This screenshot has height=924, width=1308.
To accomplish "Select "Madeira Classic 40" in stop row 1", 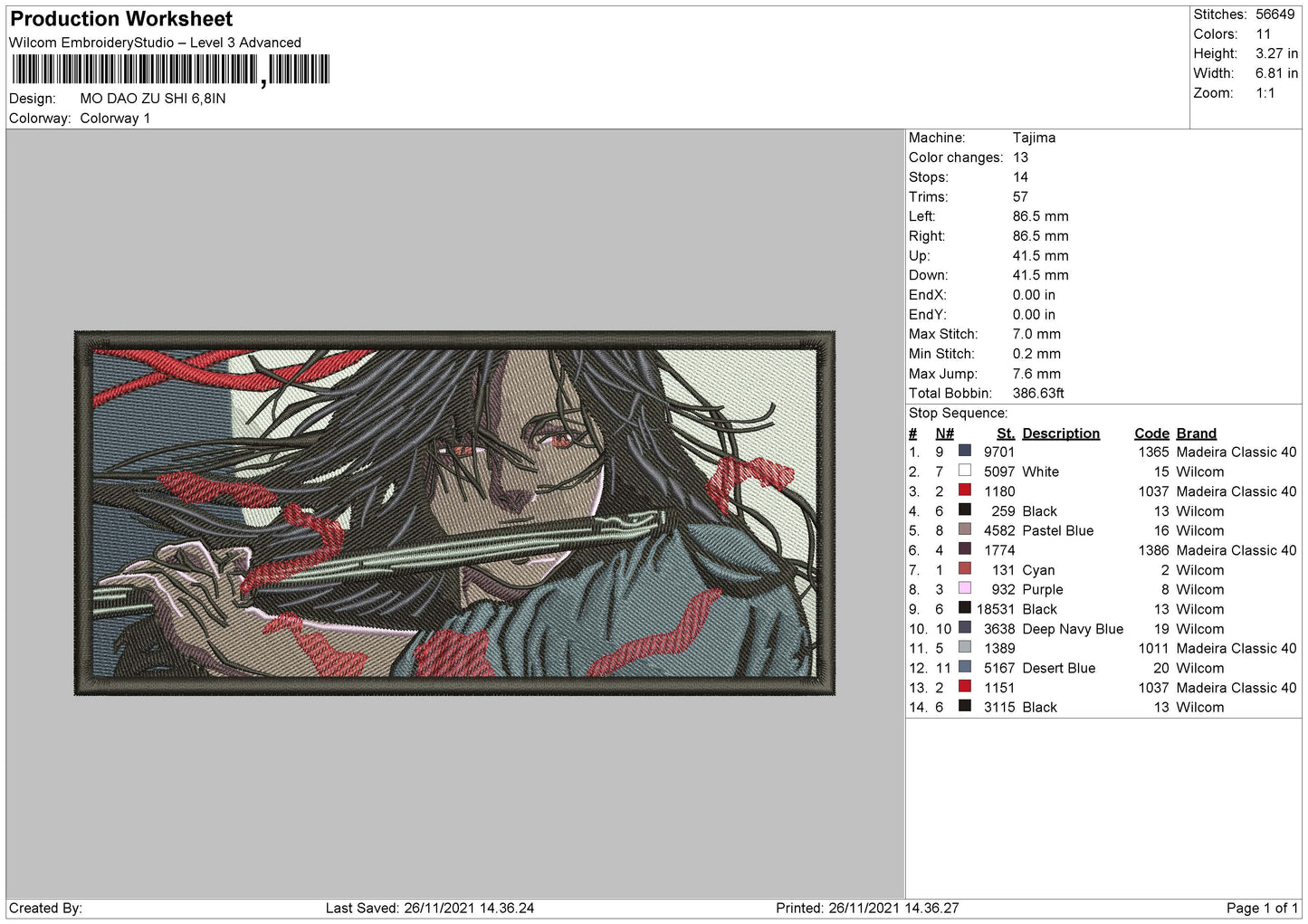I will 1236,452.
